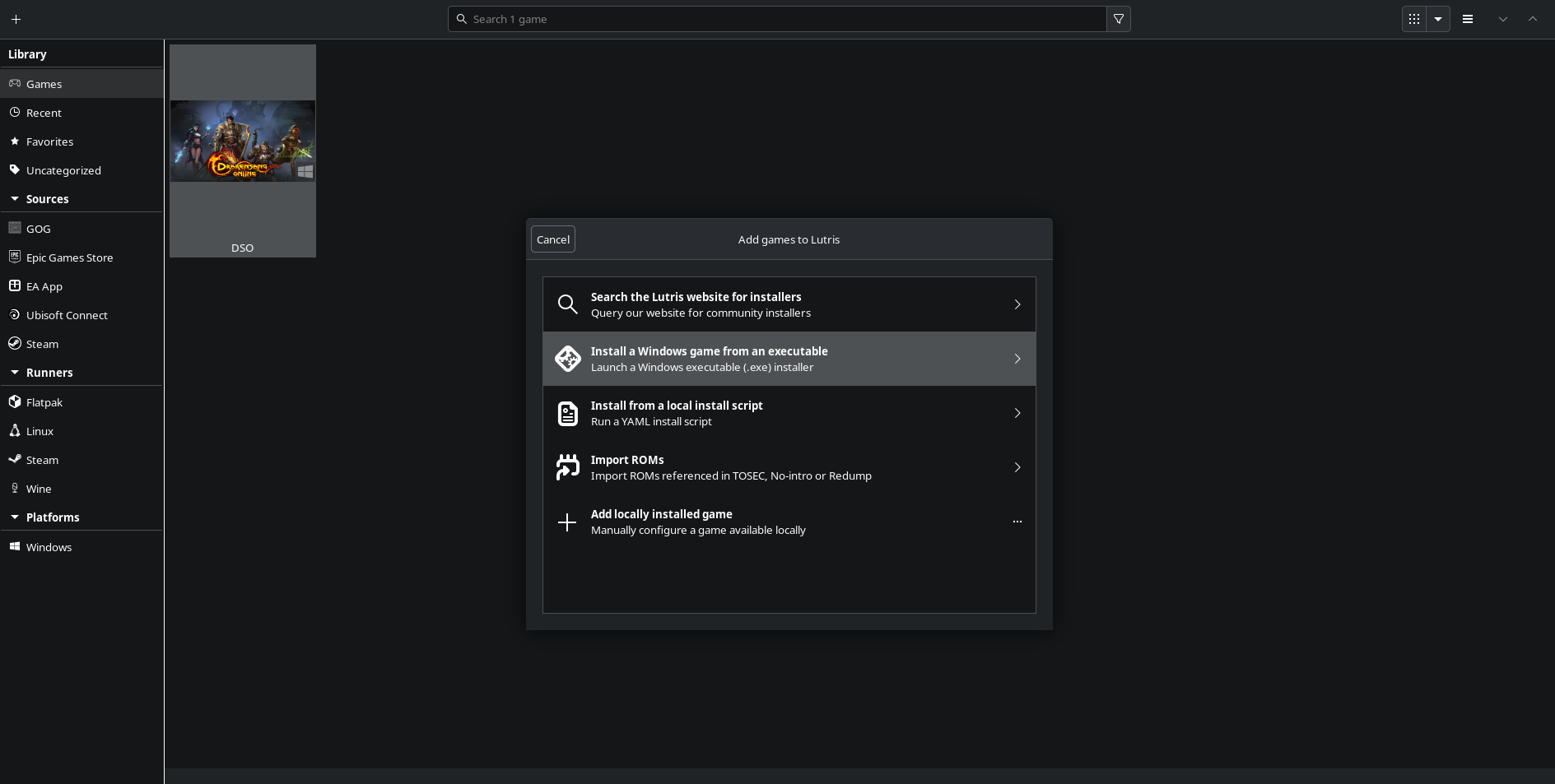1555x784 pixels.
Task: Click the plus icon to add a game
Action: pos(16,19)
